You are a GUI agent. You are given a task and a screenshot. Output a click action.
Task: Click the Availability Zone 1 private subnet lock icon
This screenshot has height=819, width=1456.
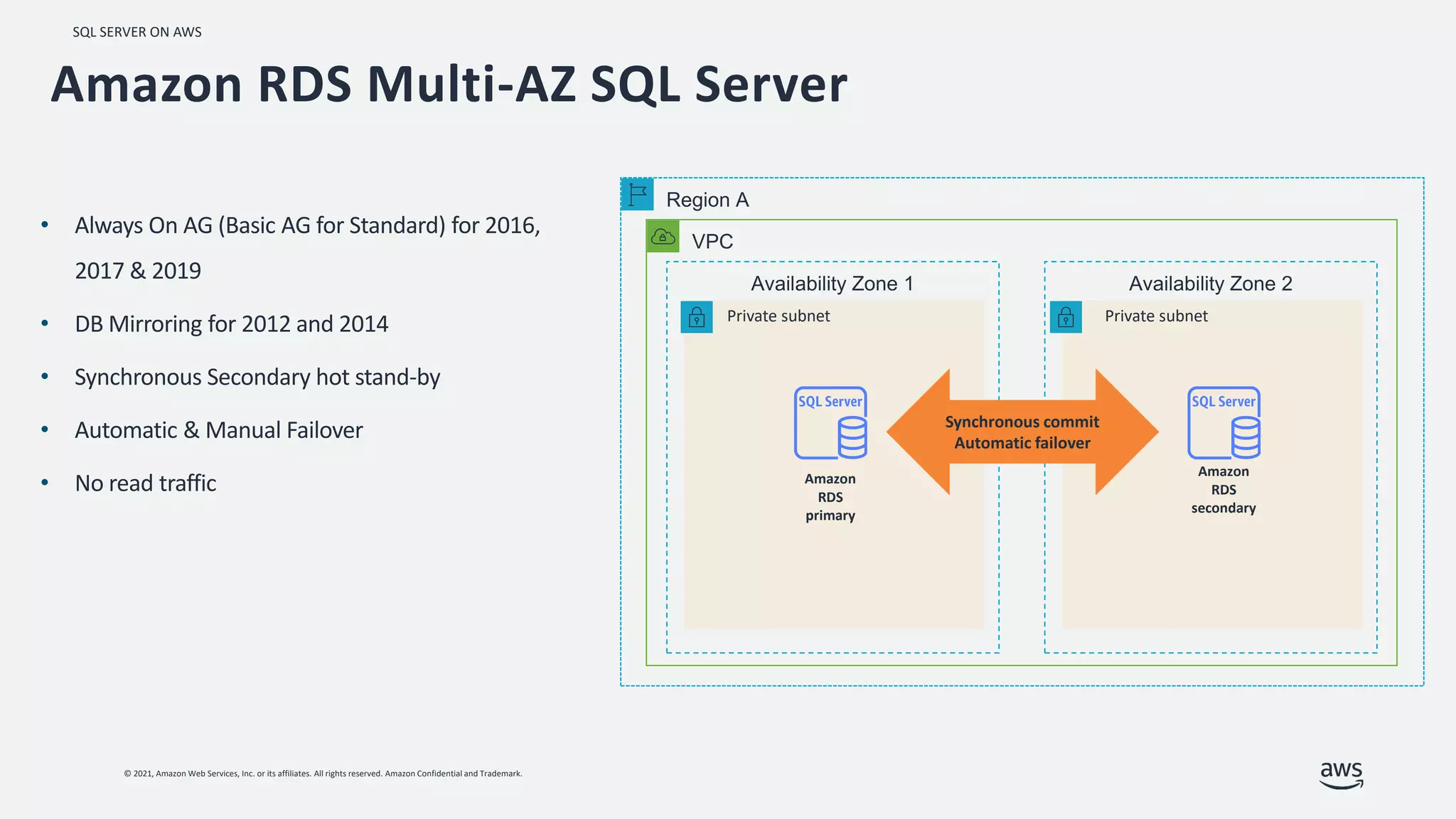click(x=697, y=317)
